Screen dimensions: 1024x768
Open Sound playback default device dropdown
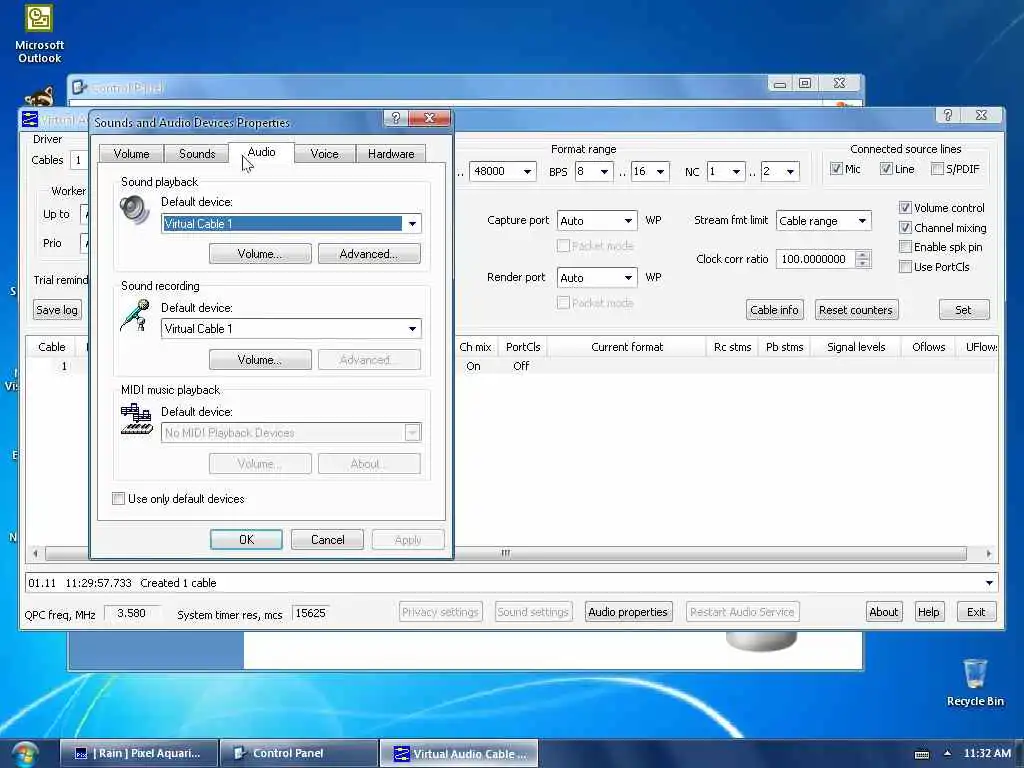coord(412,224)
